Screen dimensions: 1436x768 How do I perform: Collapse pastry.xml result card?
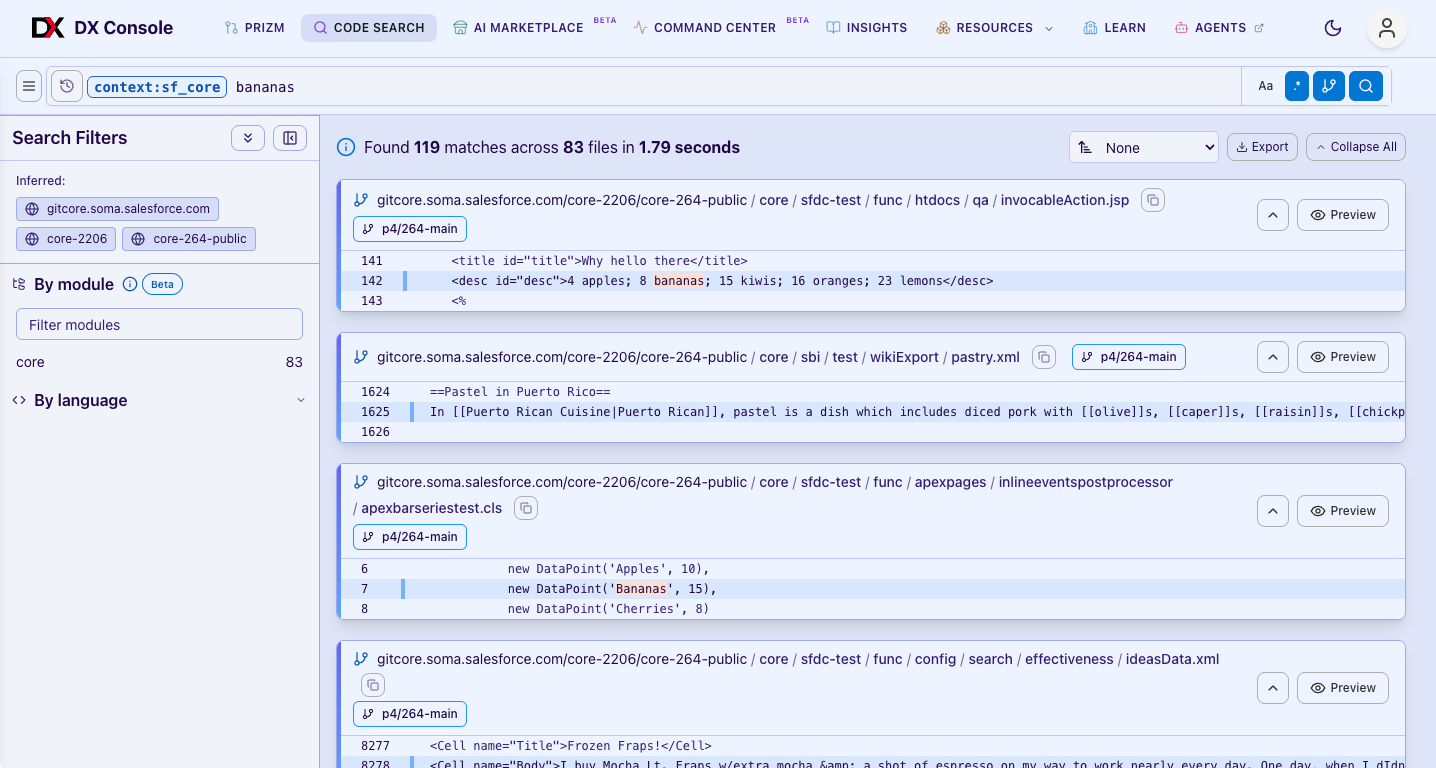[1272, 357]
